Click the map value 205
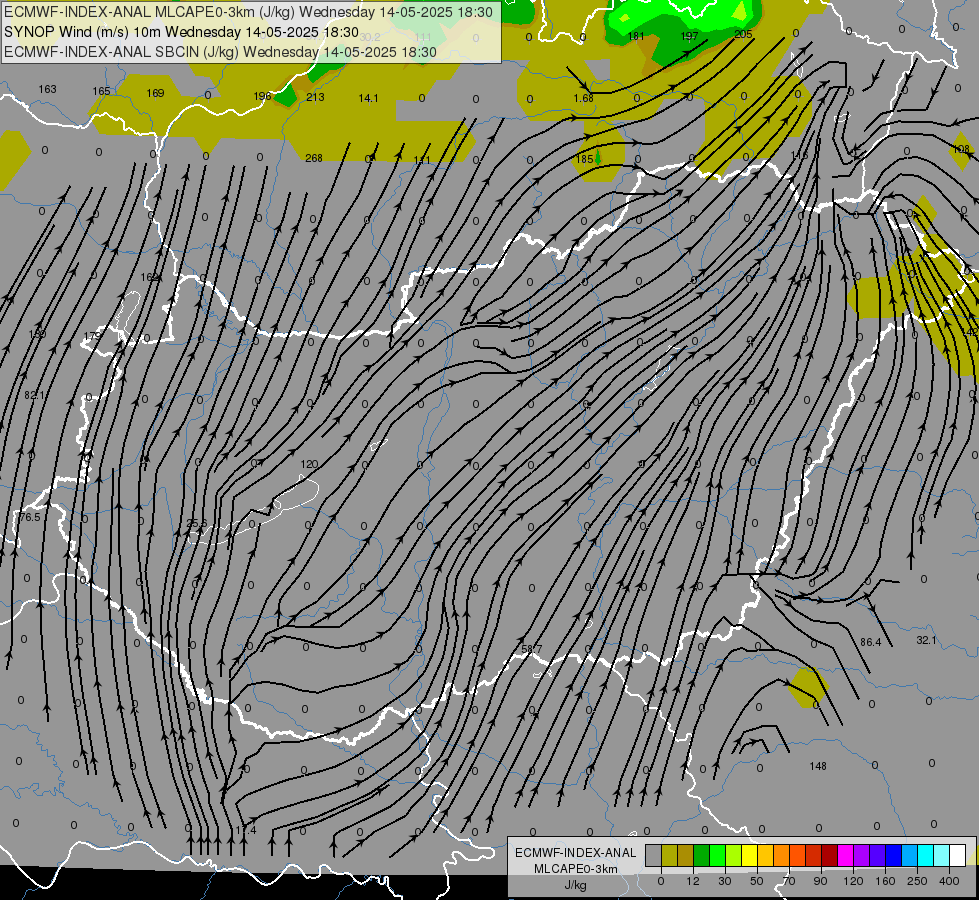979x900 pixels. coord(743,34)
